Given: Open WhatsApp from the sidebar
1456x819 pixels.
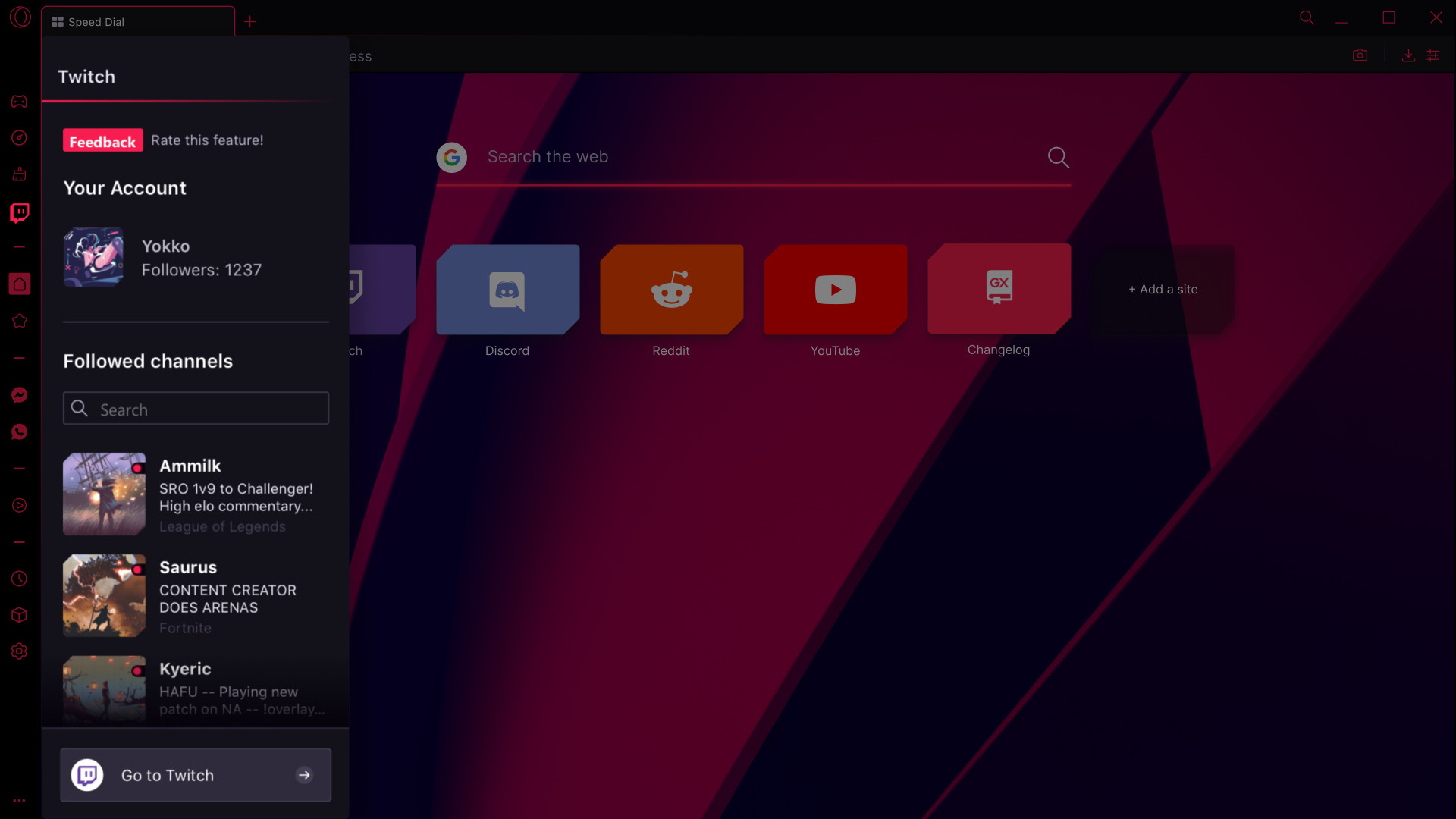Looking at the screenshot, I should point(19,431).
